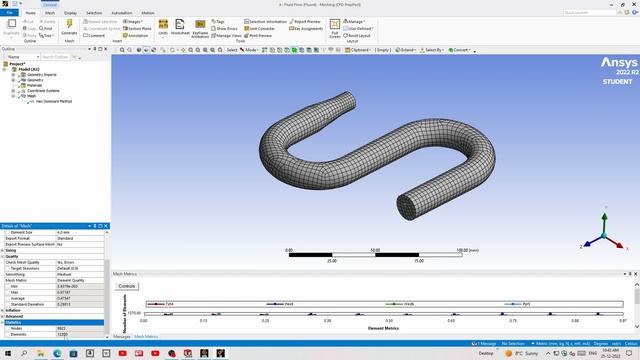Image resolution: width=640 pixels, height=360 pixels.
Task: Open the File menu
Action: click(x=9, y=13)
